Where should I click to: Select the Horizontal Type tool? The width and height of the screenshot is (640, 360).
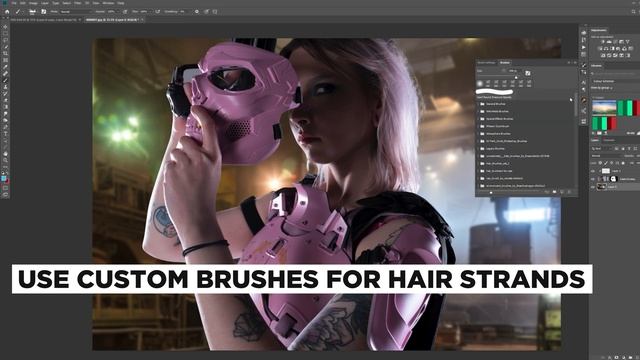click(x=6, y=133)
